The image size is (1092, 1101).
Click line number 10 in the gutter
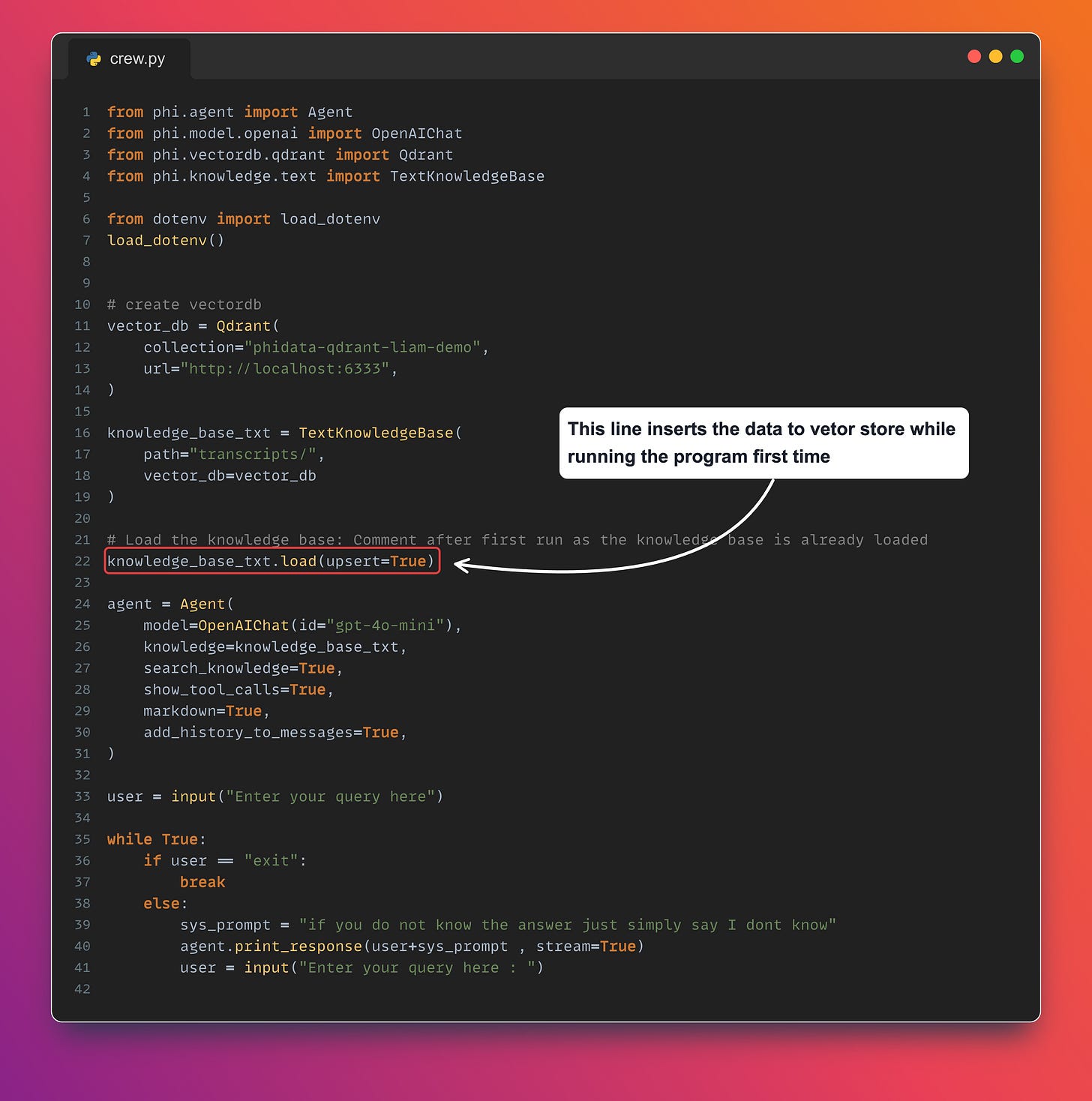coord(82,304)
